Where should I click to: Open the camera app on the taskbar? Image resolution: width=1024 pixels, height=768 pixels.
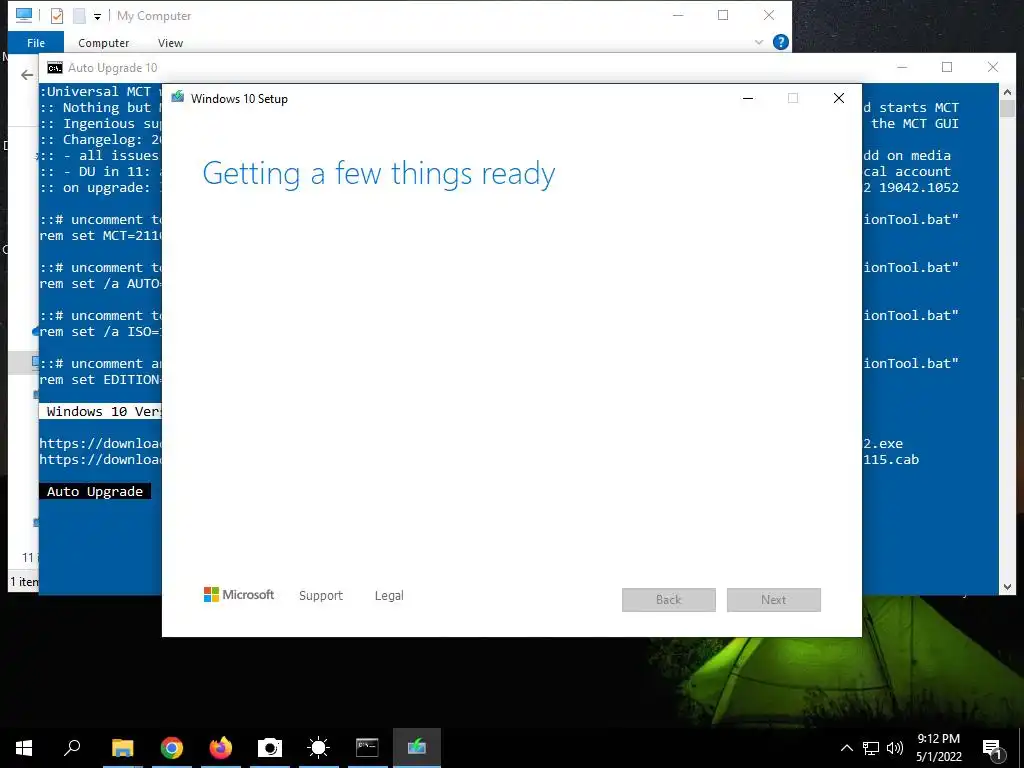coord(270,748)
